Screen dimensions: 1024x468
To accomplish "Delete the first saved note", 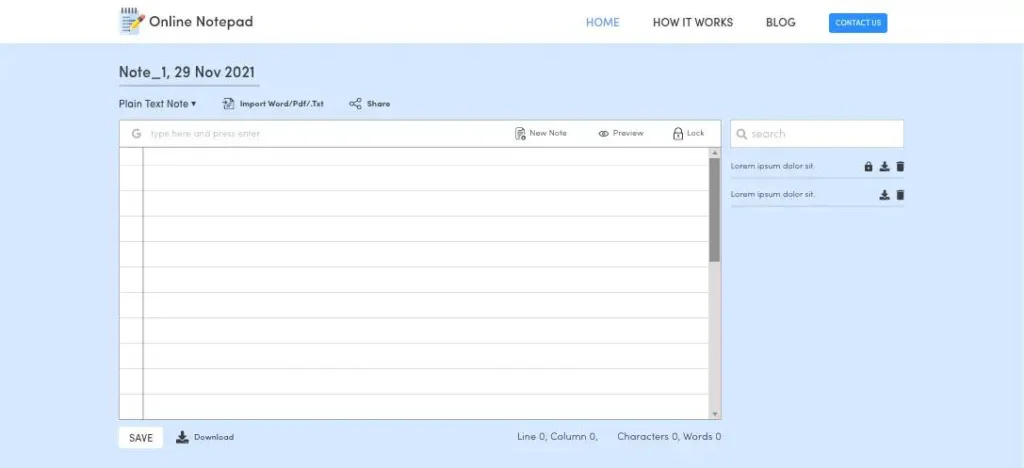I will [x=900, y=167].
